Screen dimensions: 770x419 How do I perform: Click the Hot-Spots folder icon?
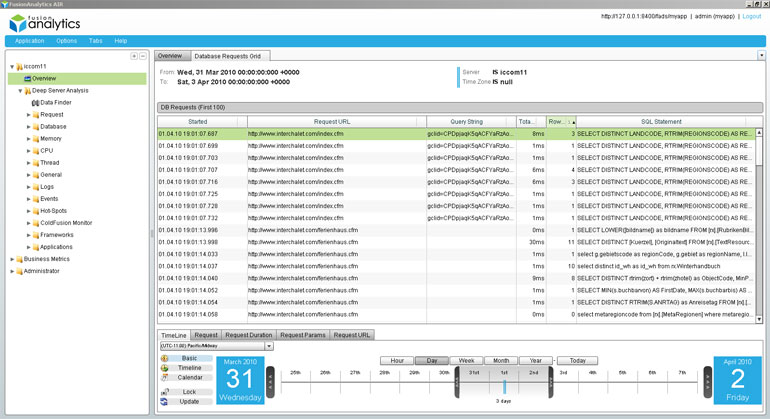(36, 211)
